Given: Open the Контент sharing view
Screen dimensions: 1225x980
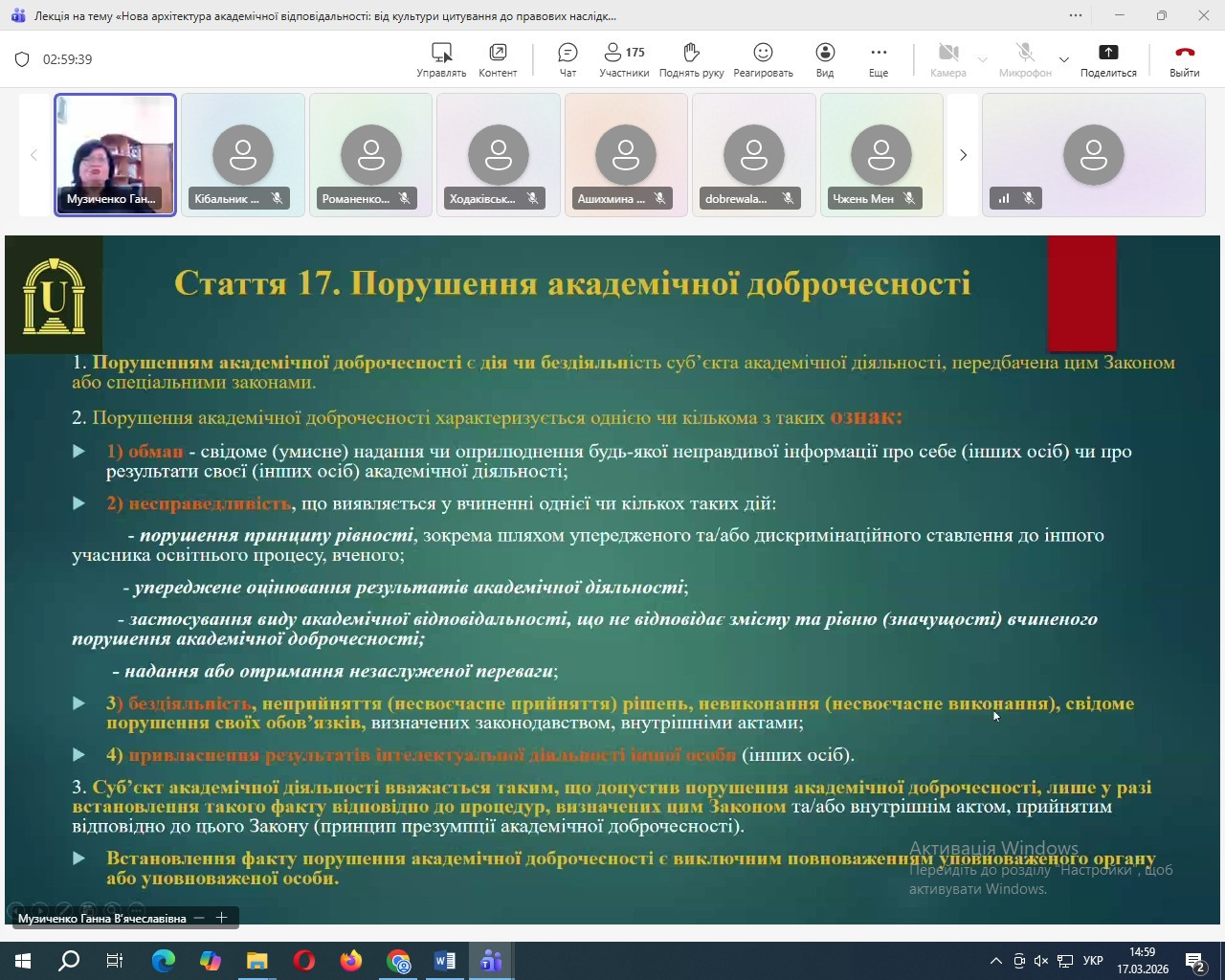Looking at the screenshot, I should [x=498, y=59].
